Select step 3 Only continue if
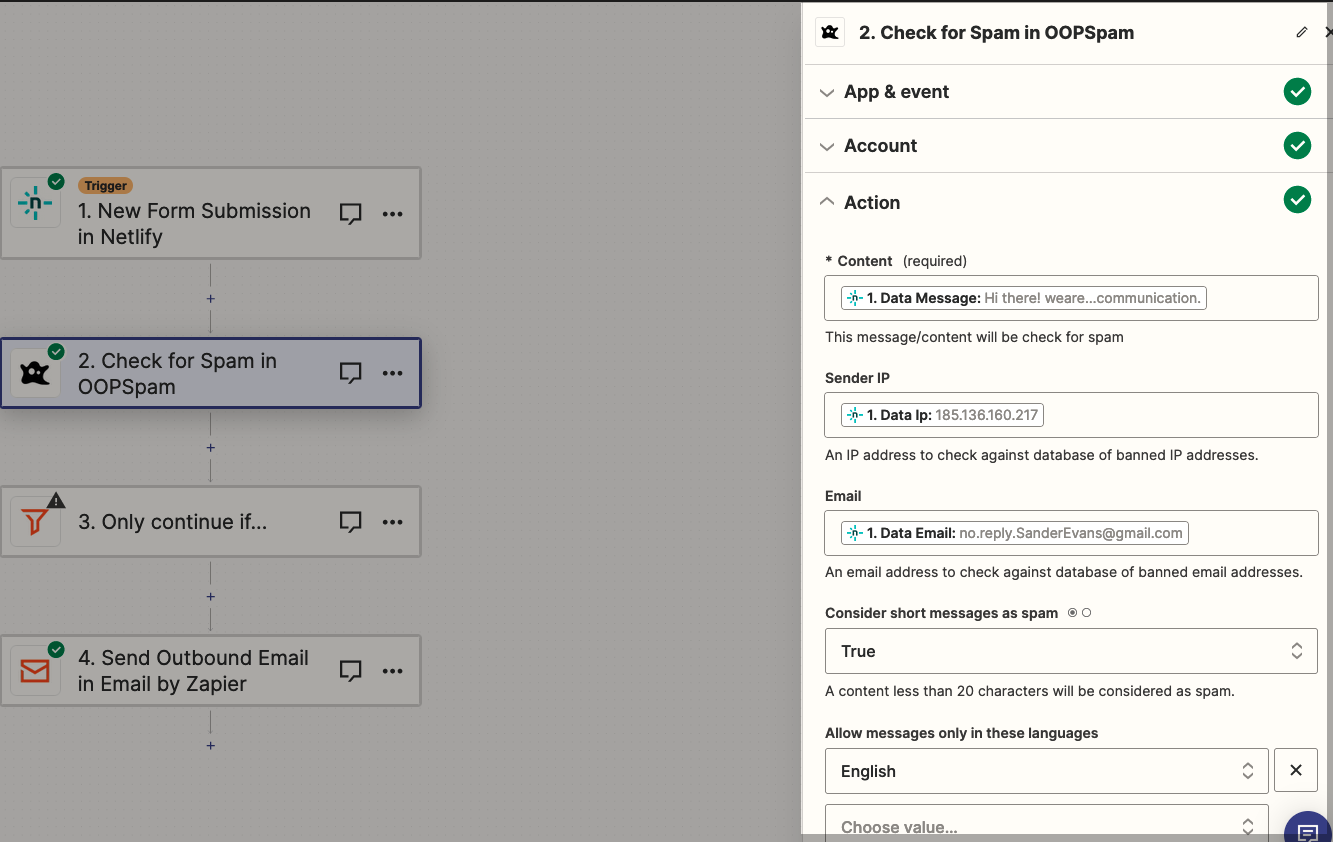1333x842 pixels. tap(210, 522)
